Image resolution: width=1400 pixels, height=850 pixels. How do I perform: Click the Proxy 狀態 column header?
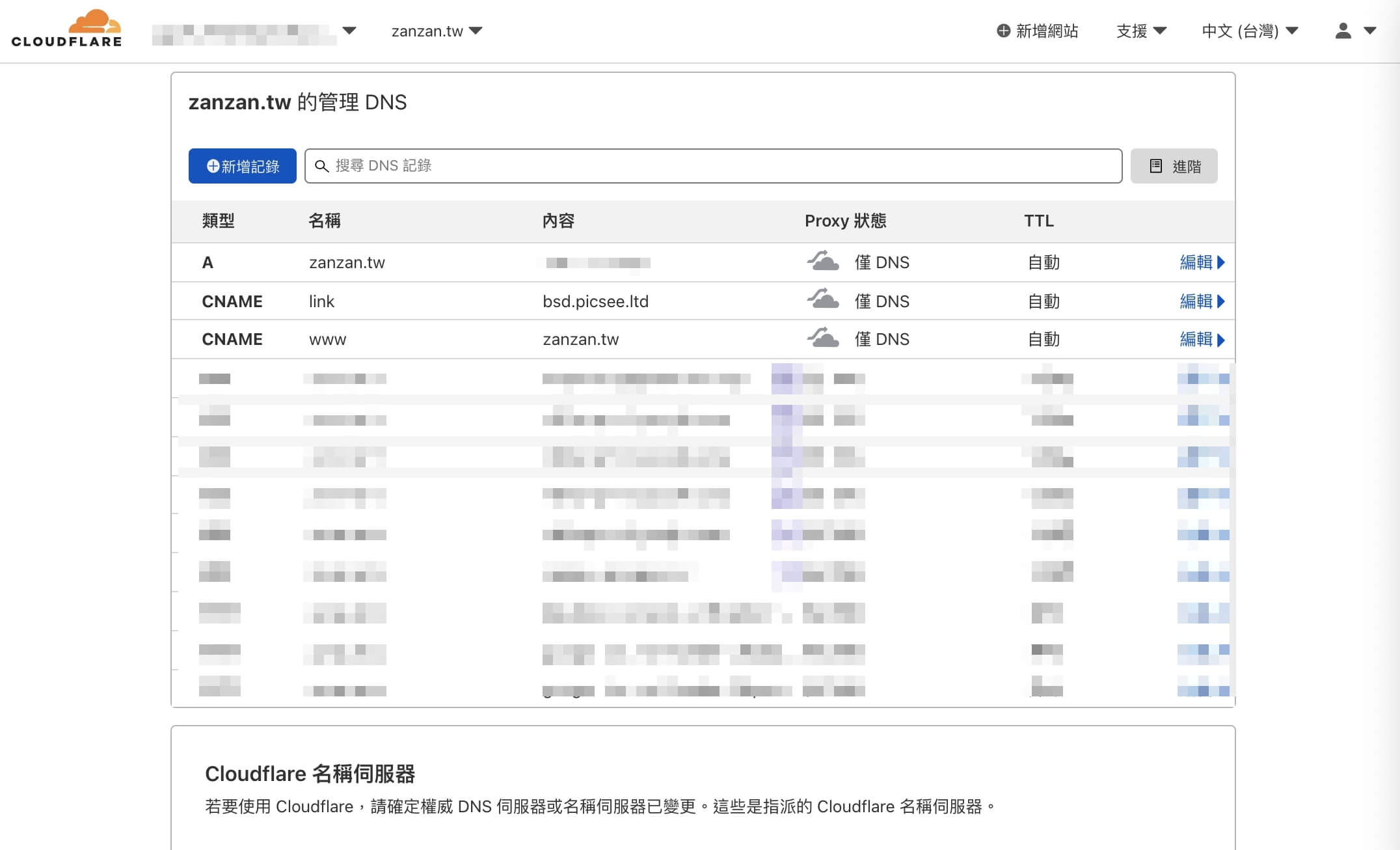[846, 221]
